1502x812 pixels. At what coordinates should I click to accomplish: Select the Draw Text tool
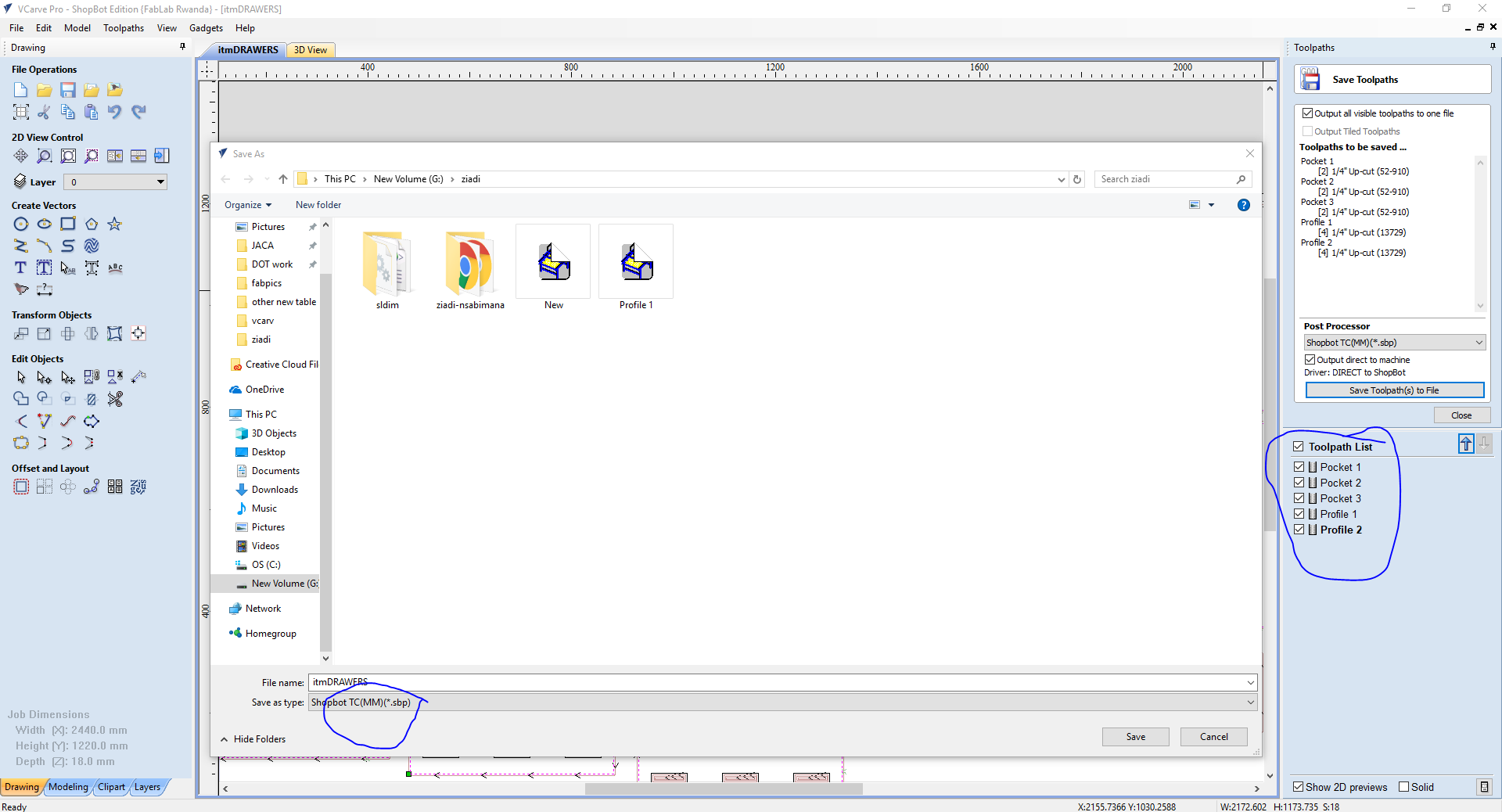[21, 268]
